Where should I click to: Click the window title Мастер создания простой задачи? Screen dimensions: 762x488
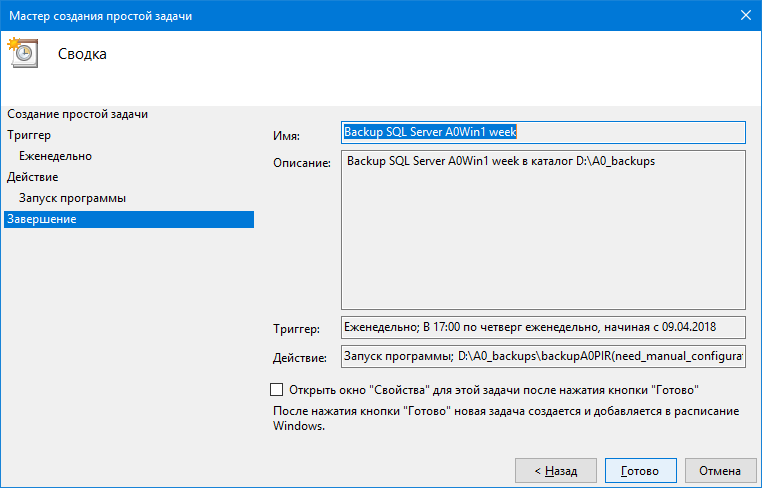point(101,16)
